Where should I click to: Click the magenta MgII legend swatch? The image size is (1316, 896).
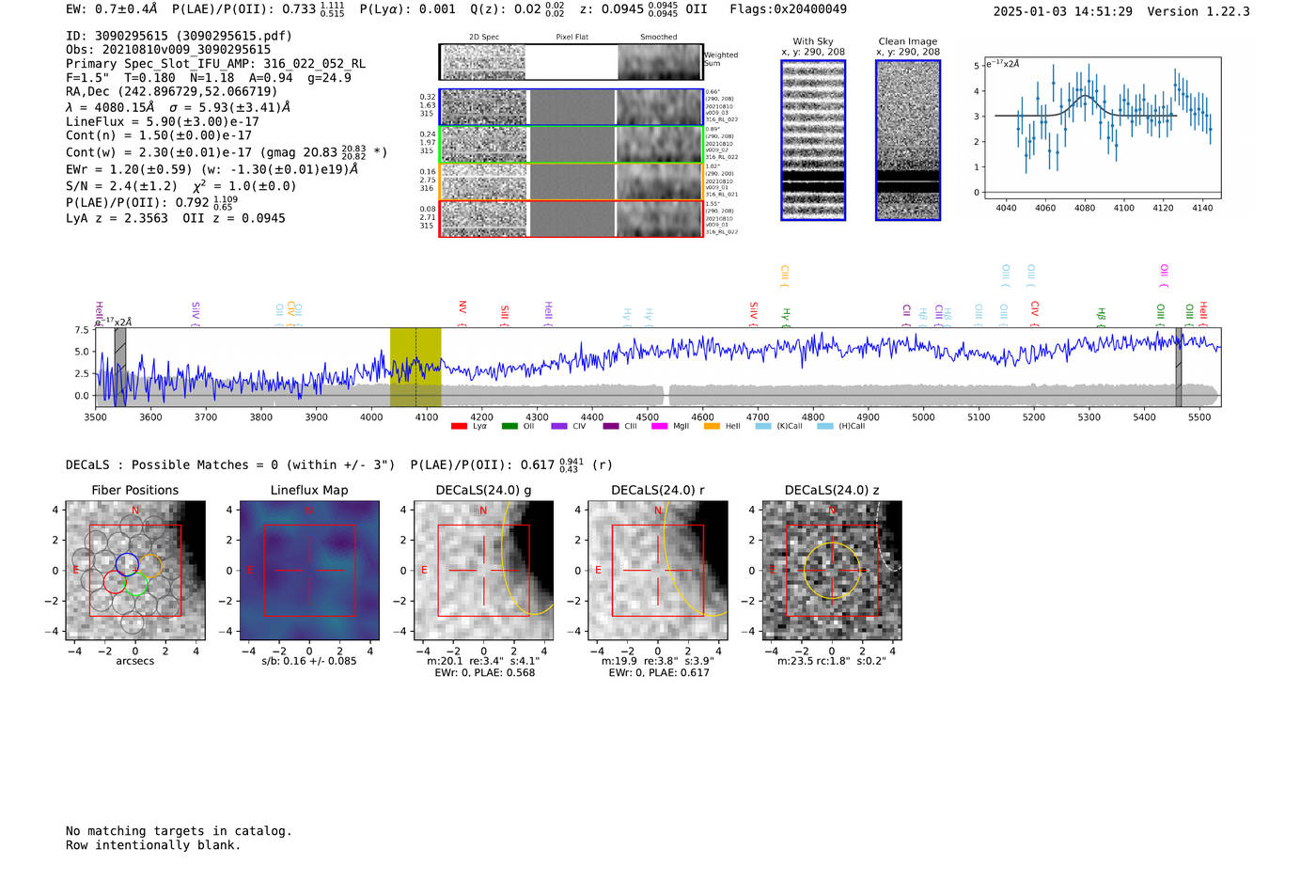click(x=659, y=427)
